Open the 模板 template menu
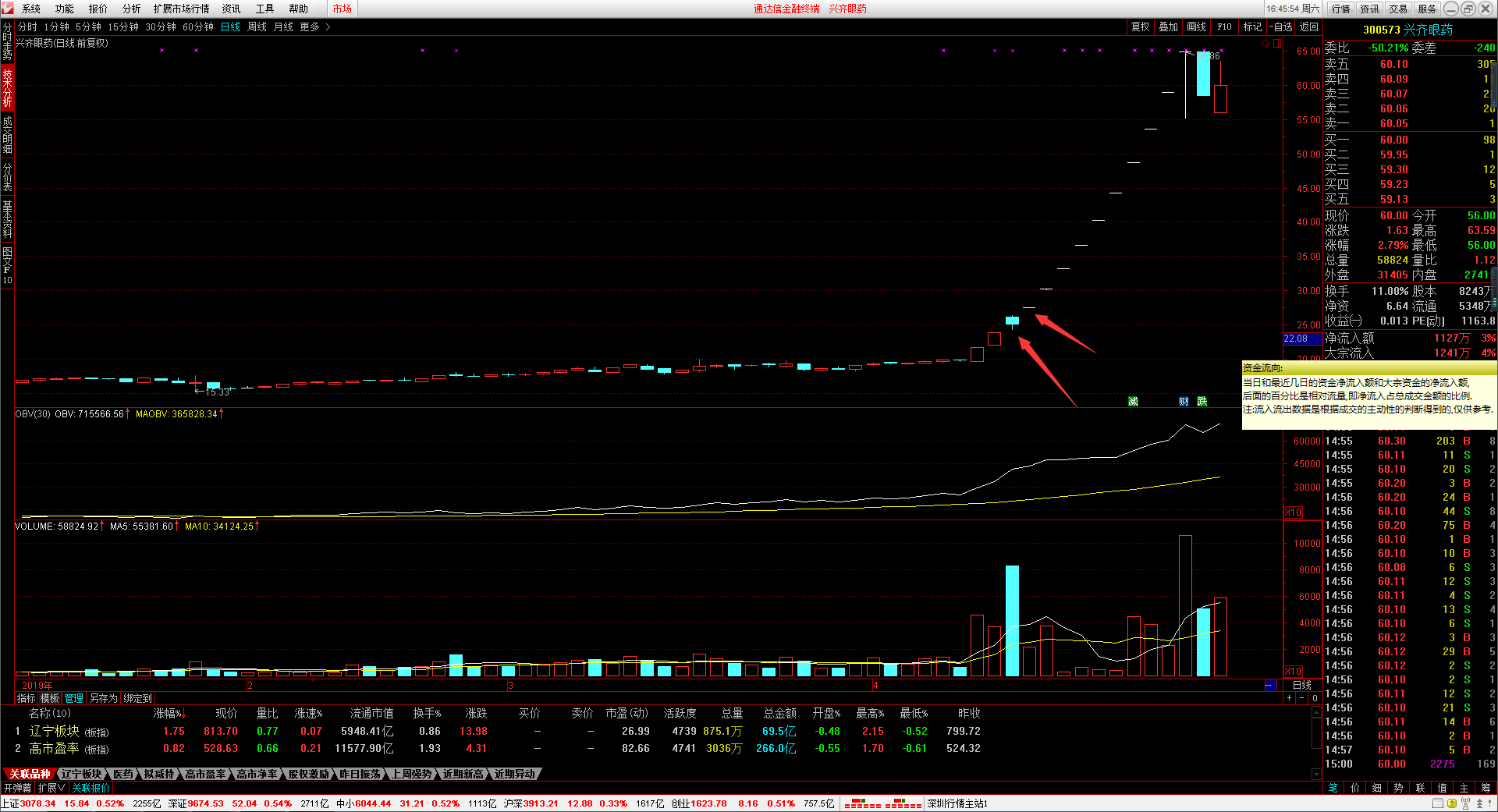 click(x=50, y=698)
